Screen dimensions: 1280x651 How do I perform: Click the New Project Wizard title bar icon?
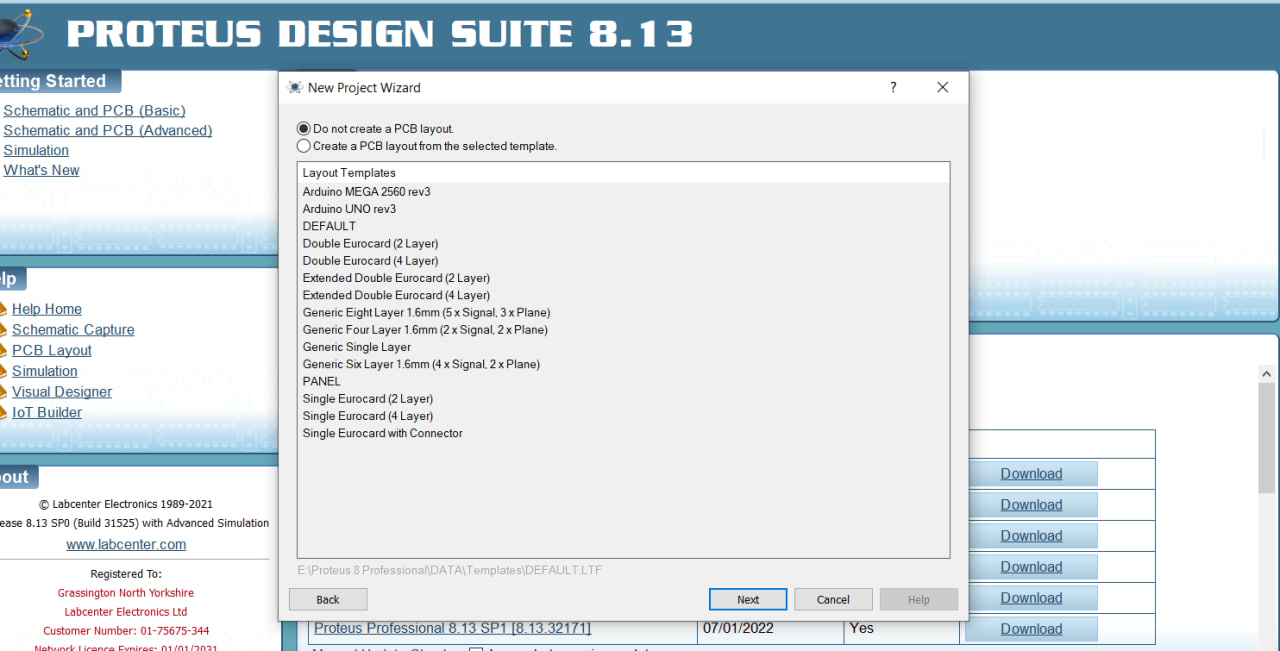(295, 88)
